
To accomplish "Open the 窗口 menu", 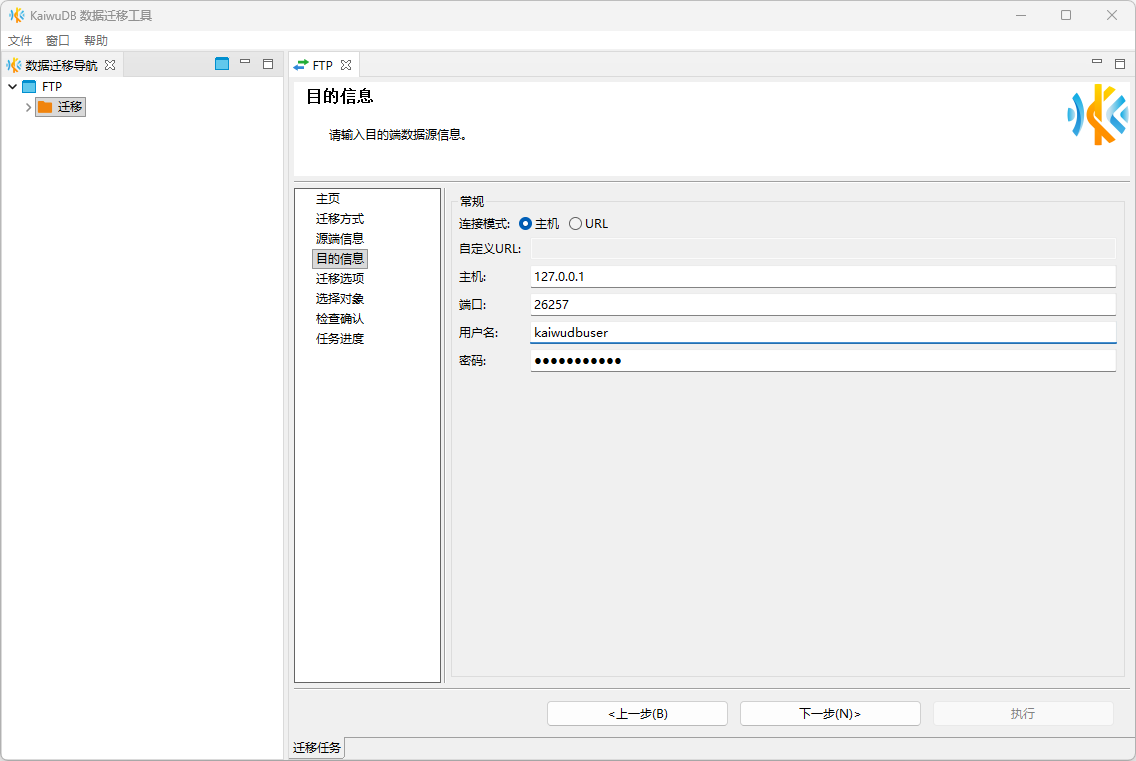I will (58, 41).
